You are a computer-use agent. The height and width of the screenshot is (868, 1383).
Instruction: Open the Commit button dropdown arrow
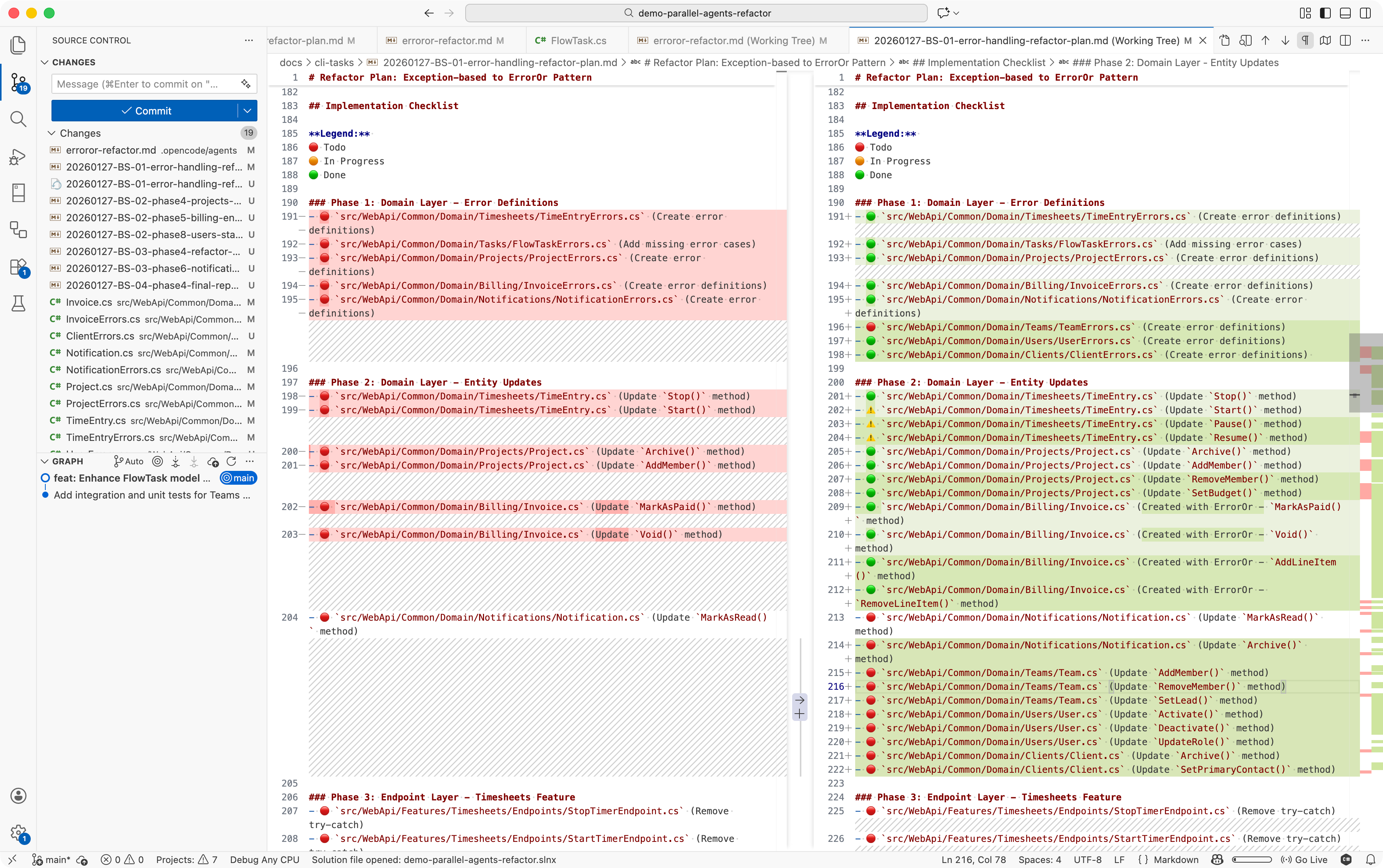point(247,111)
